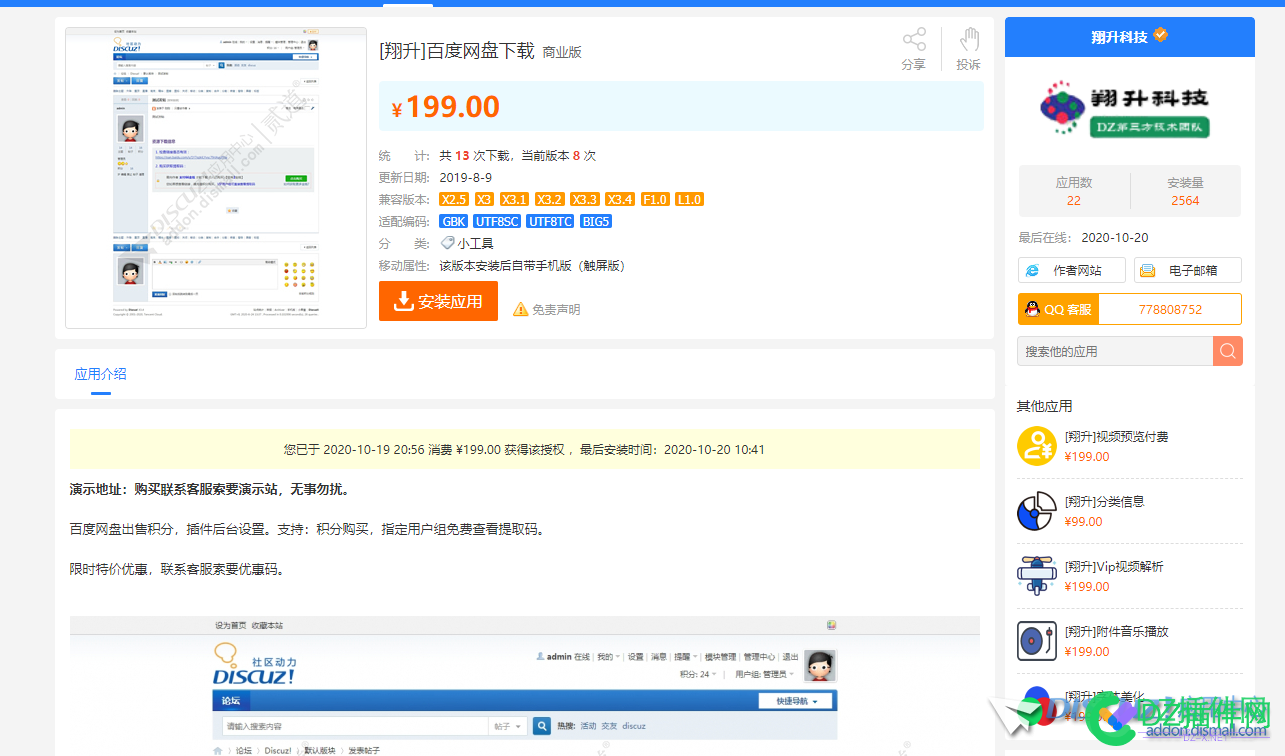Focus the search his applications field
This screenshot has width=1285, height=756.
click(x=1115, y=351)
